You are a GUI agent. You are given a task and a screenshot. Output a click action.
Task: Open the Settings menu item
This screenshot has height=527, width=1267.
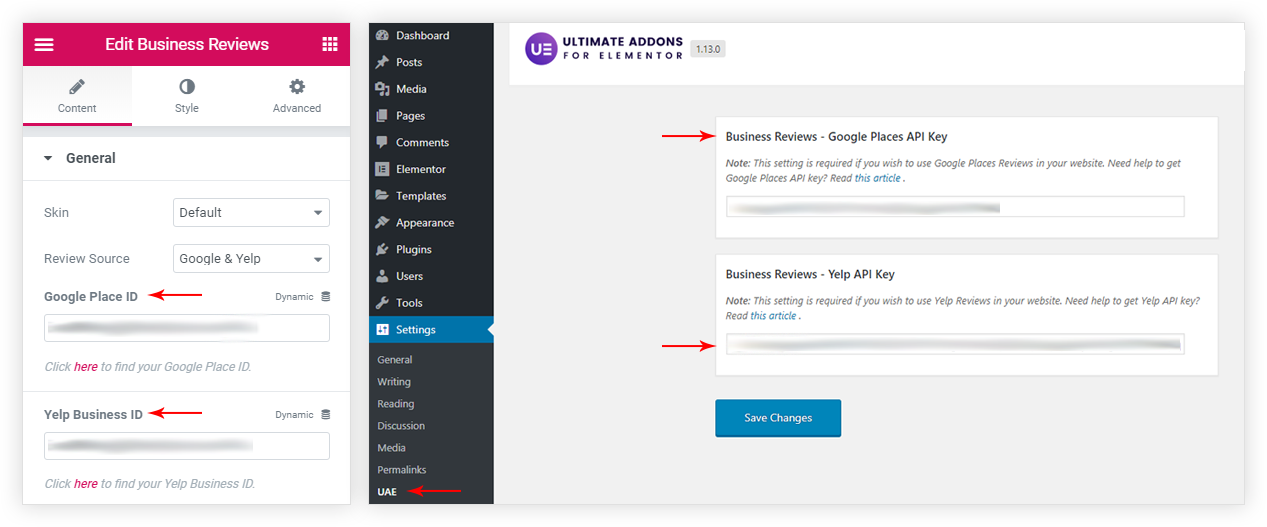point(431,330)
